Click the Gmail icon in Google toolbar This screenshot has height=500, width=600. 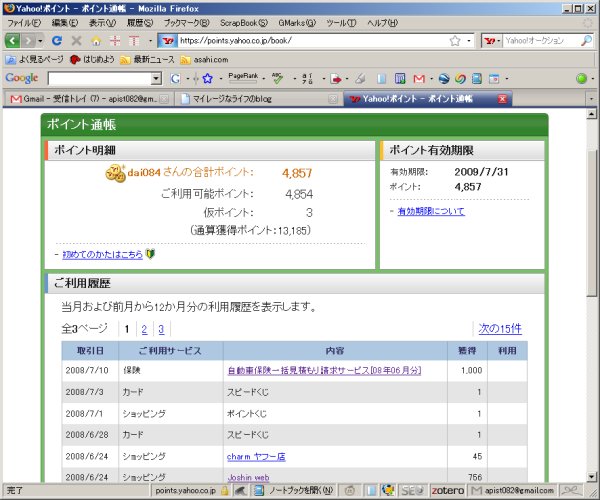(x=419, y=79)
